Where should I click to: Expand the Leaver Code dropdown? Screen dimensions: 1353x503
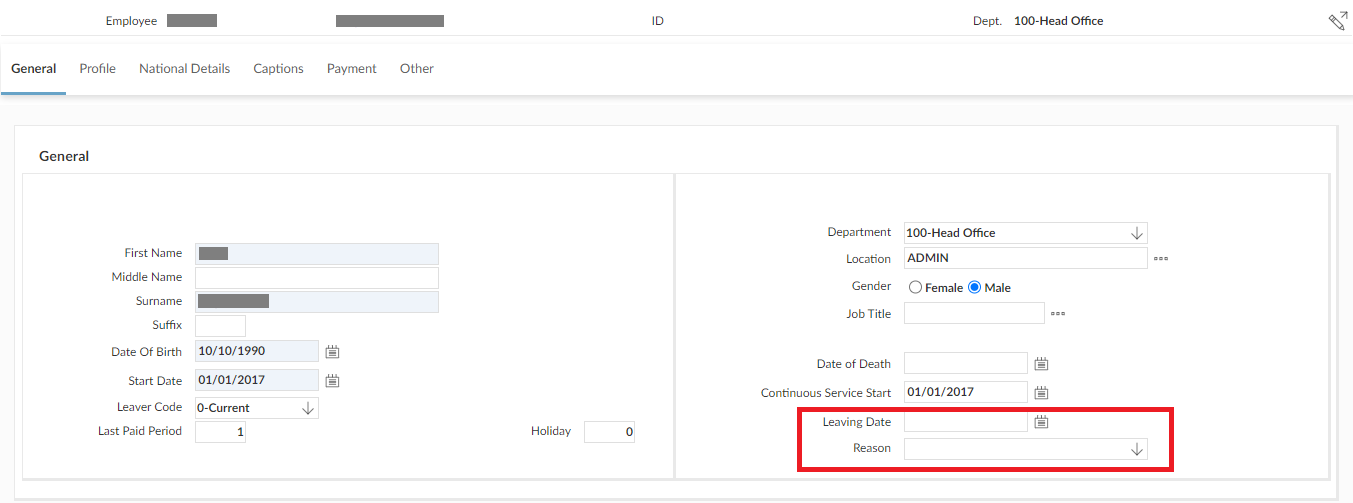(x=307, y=408)
